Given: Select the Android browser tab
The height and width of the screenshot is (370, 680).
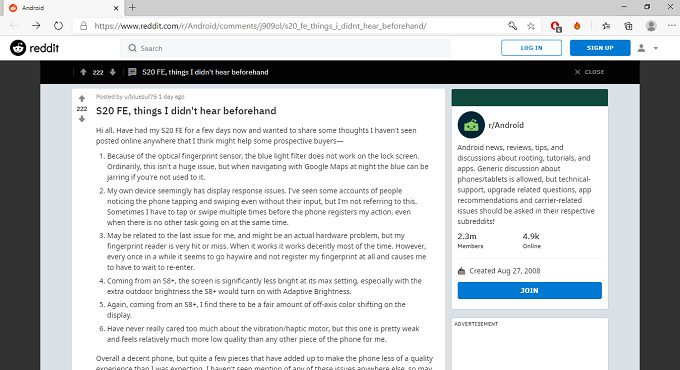Looking at the screenshot, I should [x=63, y=8].
